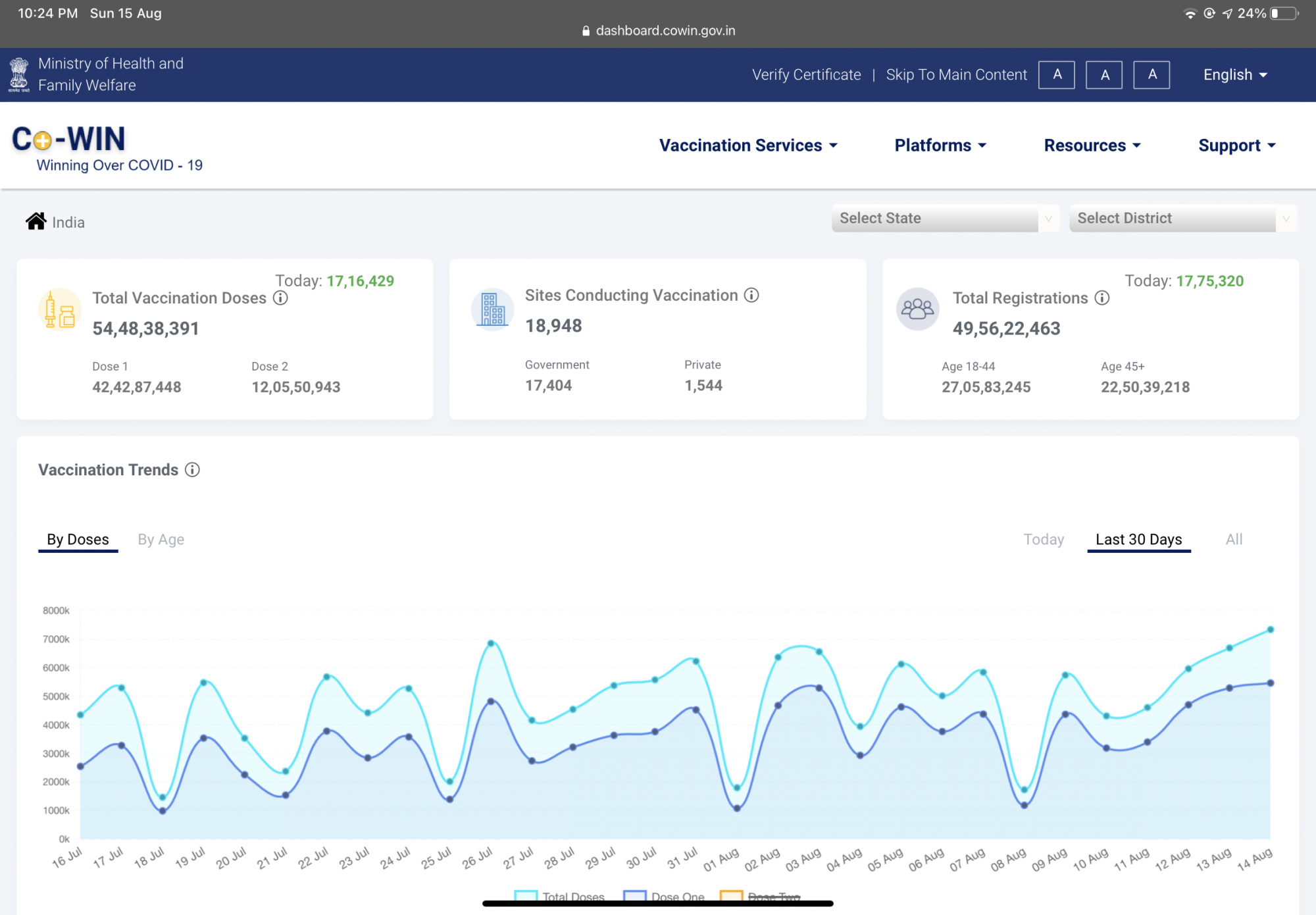Open info icon for Sites Conducting Vaccination
The width and height of the screenshot is (1316, 915).
click(751, 296)
